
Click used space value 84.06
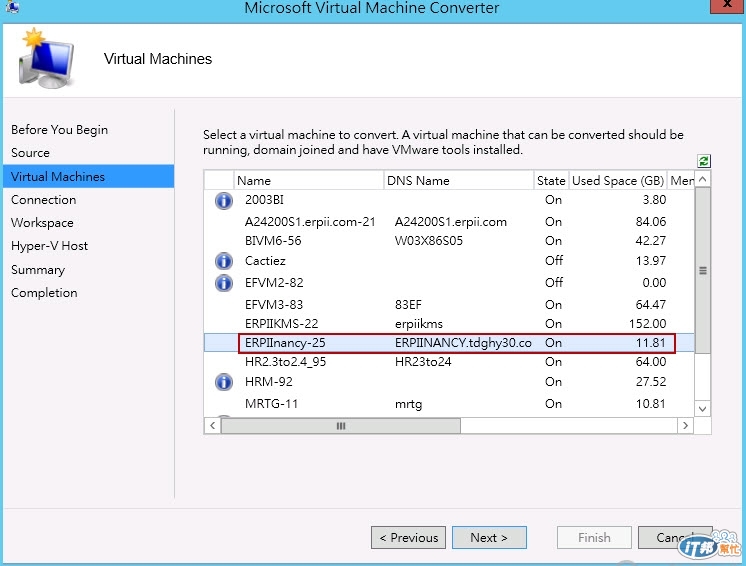click(x=651, y=222)
